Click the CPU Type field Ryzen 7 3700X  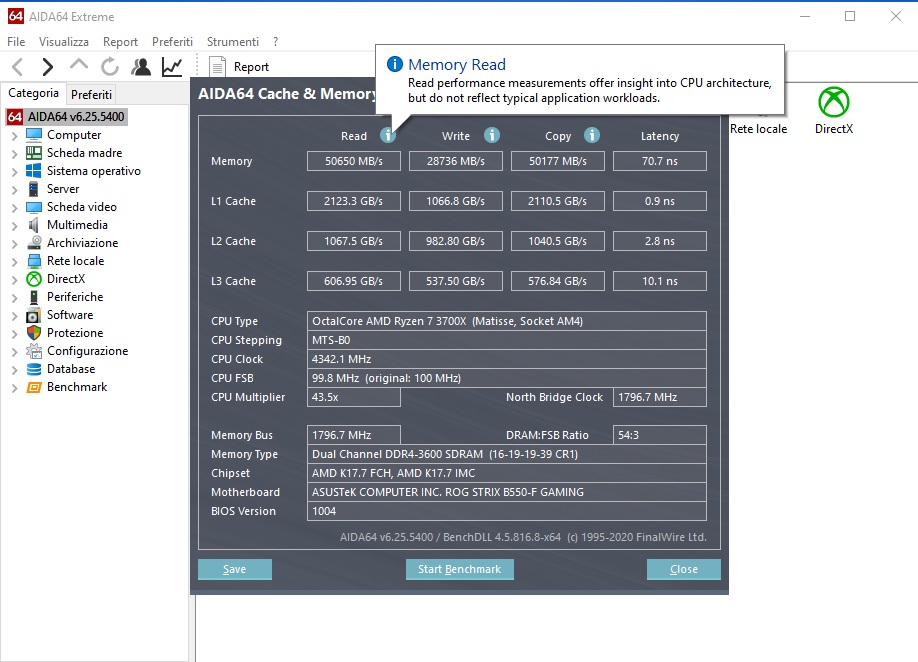pyautogui.click(x=506, y=321)
